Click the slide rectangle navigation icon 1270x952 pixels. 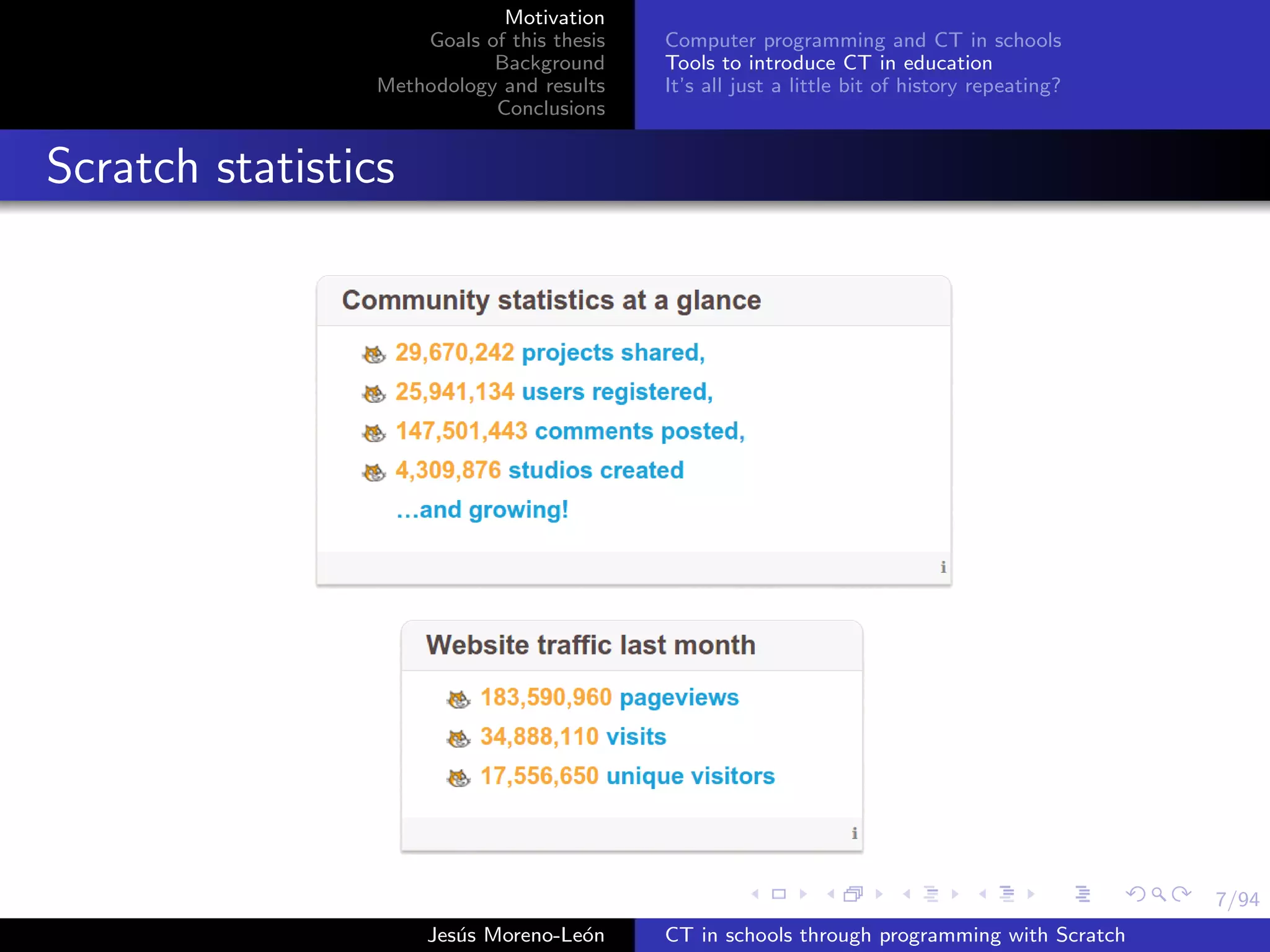779,894
